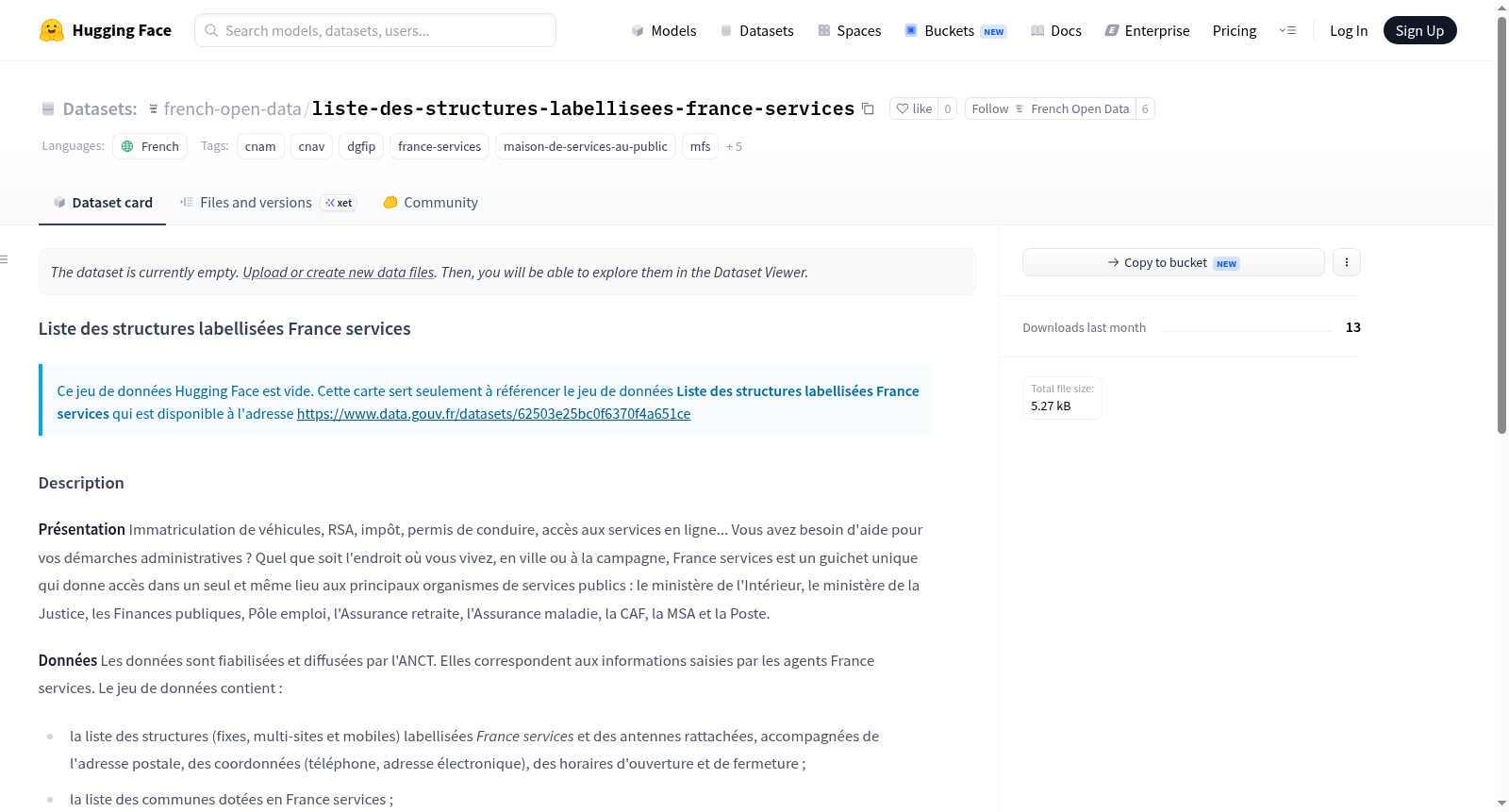Expand the navigation more-menu icon
The width and height of the screenshot is (1509, 812).
(1287, 30)
